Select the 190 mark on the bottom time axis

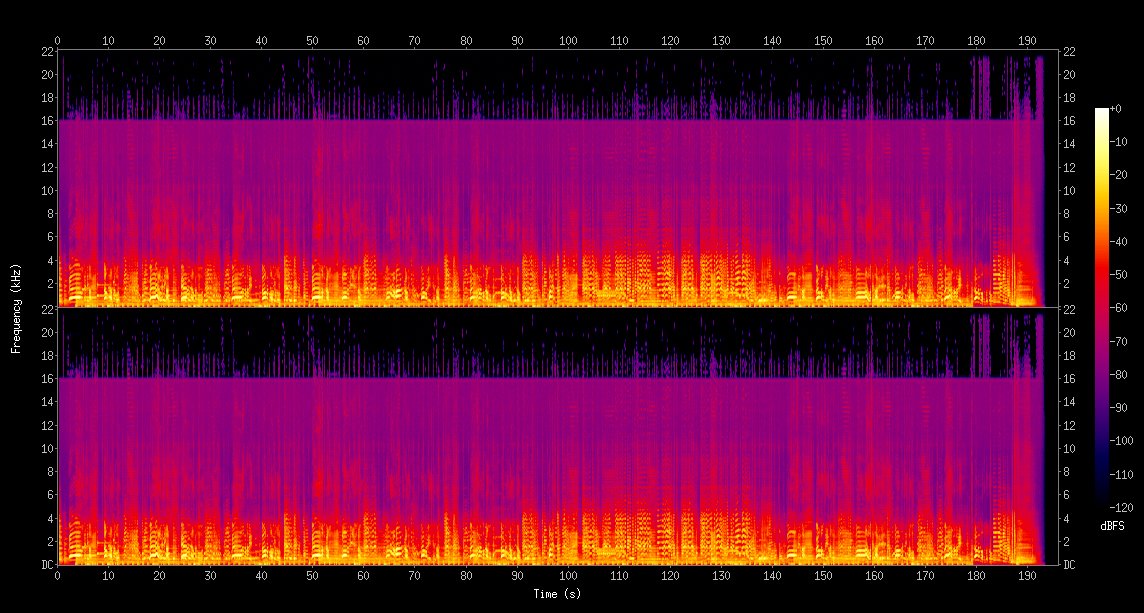[1027, 575]
